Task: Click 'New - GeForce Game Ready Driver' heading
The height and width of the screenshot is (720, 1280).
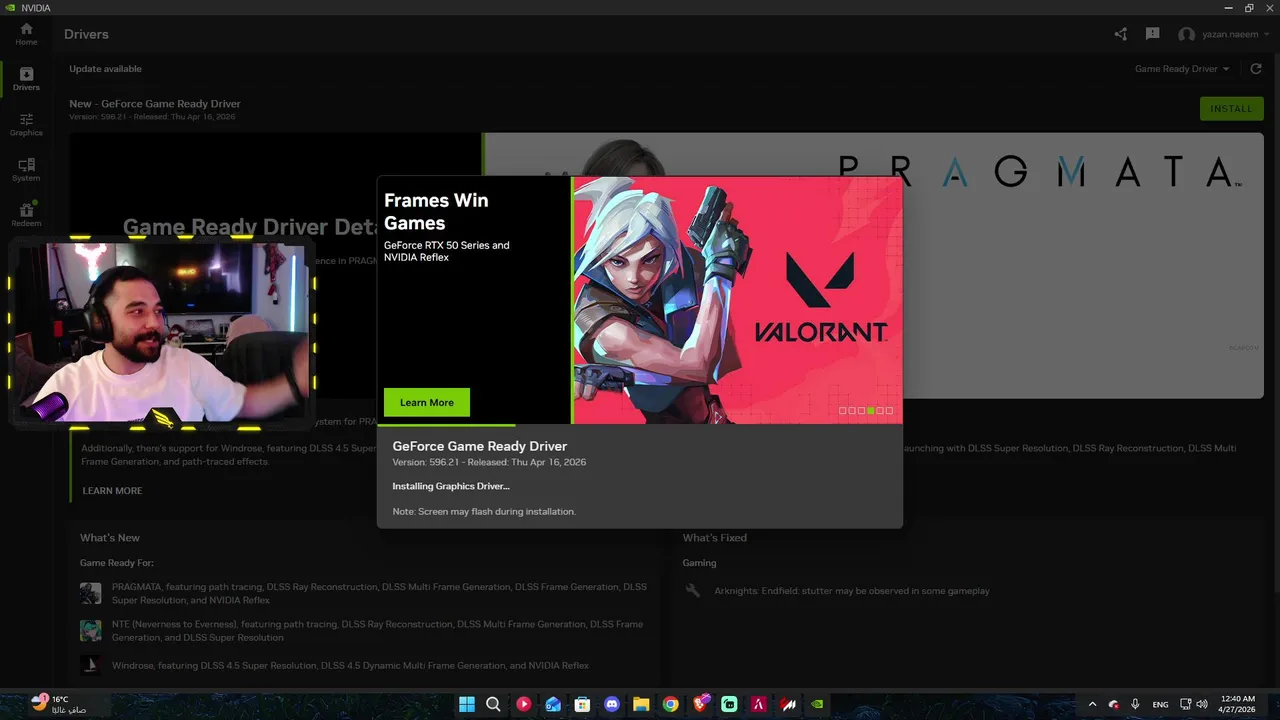Action: 155,104
